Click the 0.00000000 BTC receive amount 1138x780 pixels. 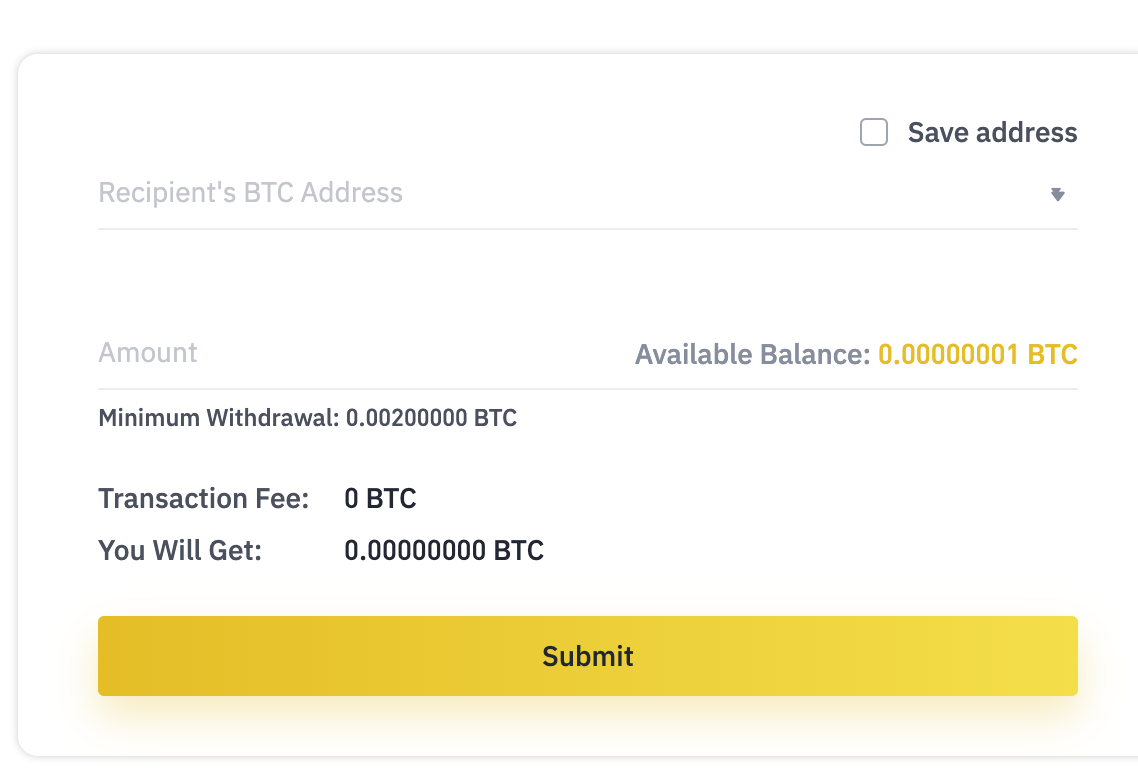[444, 550]
